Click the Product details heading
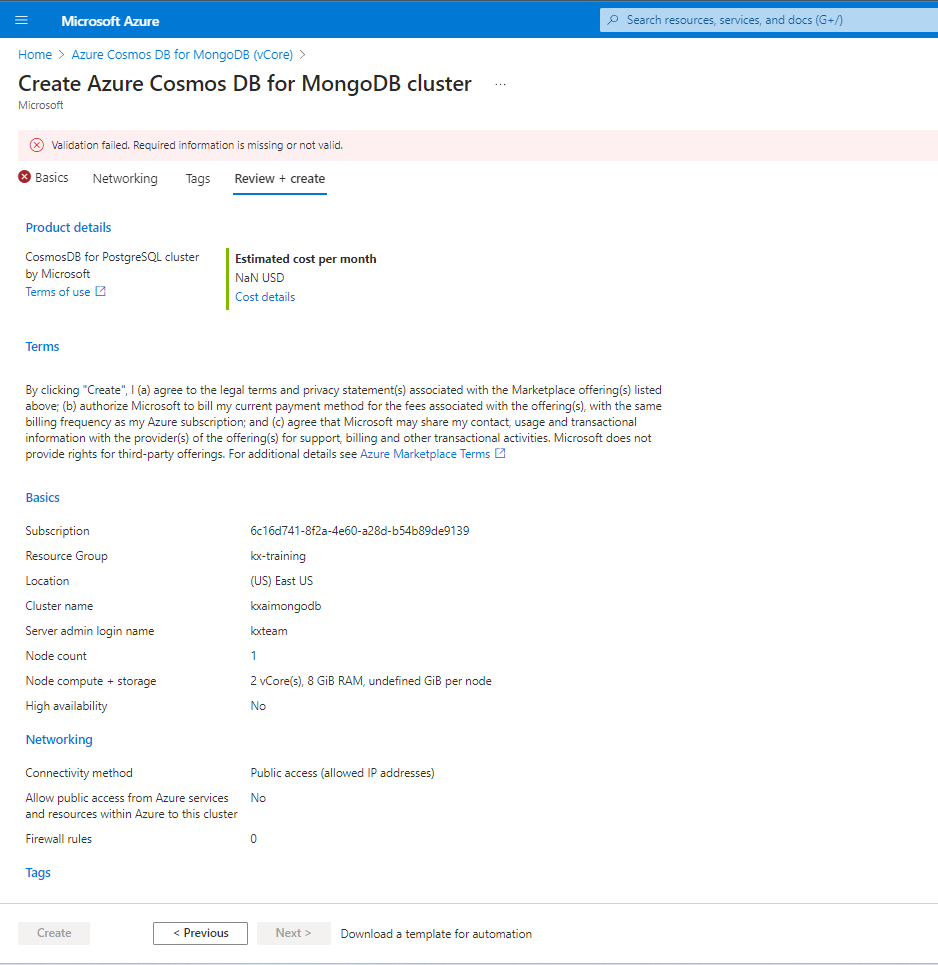 coord(68,227)
